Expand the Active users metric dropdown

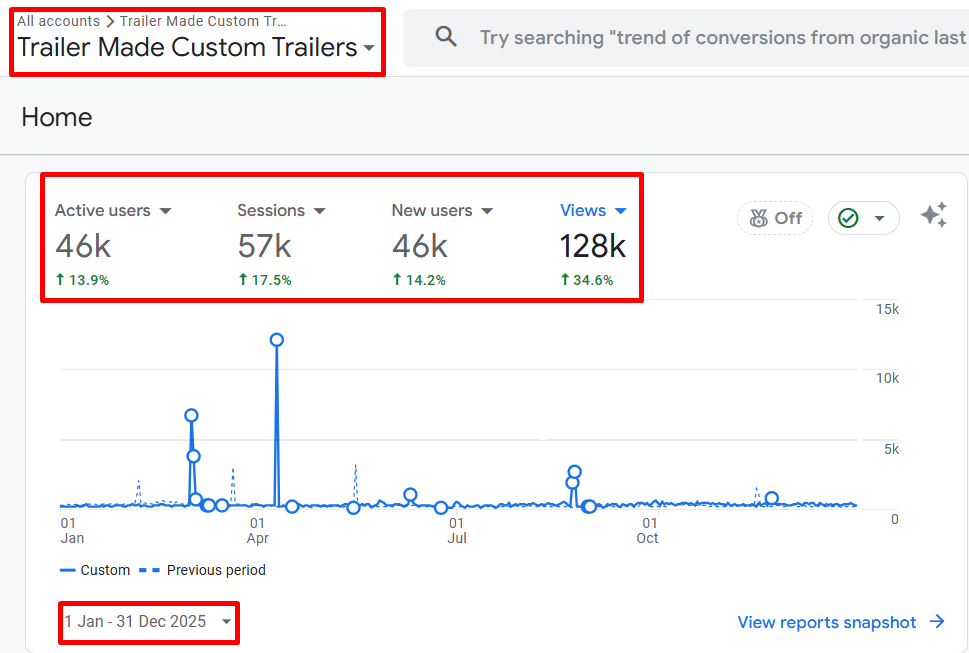(x=165, y=211)
